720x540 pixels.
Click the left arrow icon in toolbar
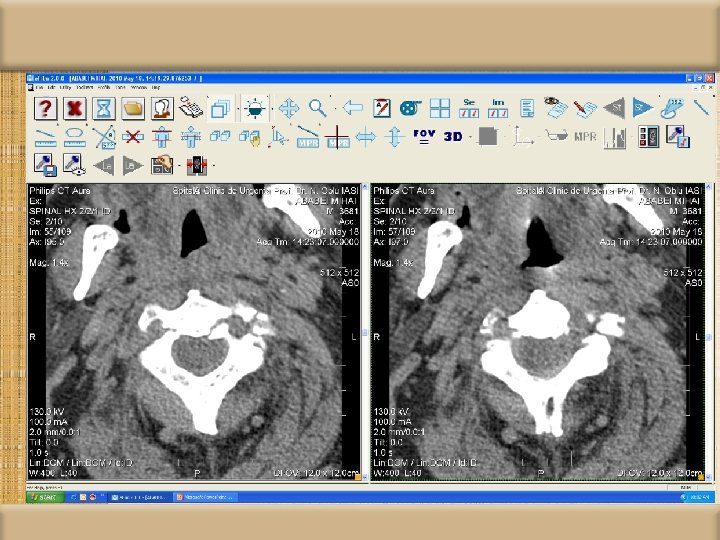coord(353,108)
